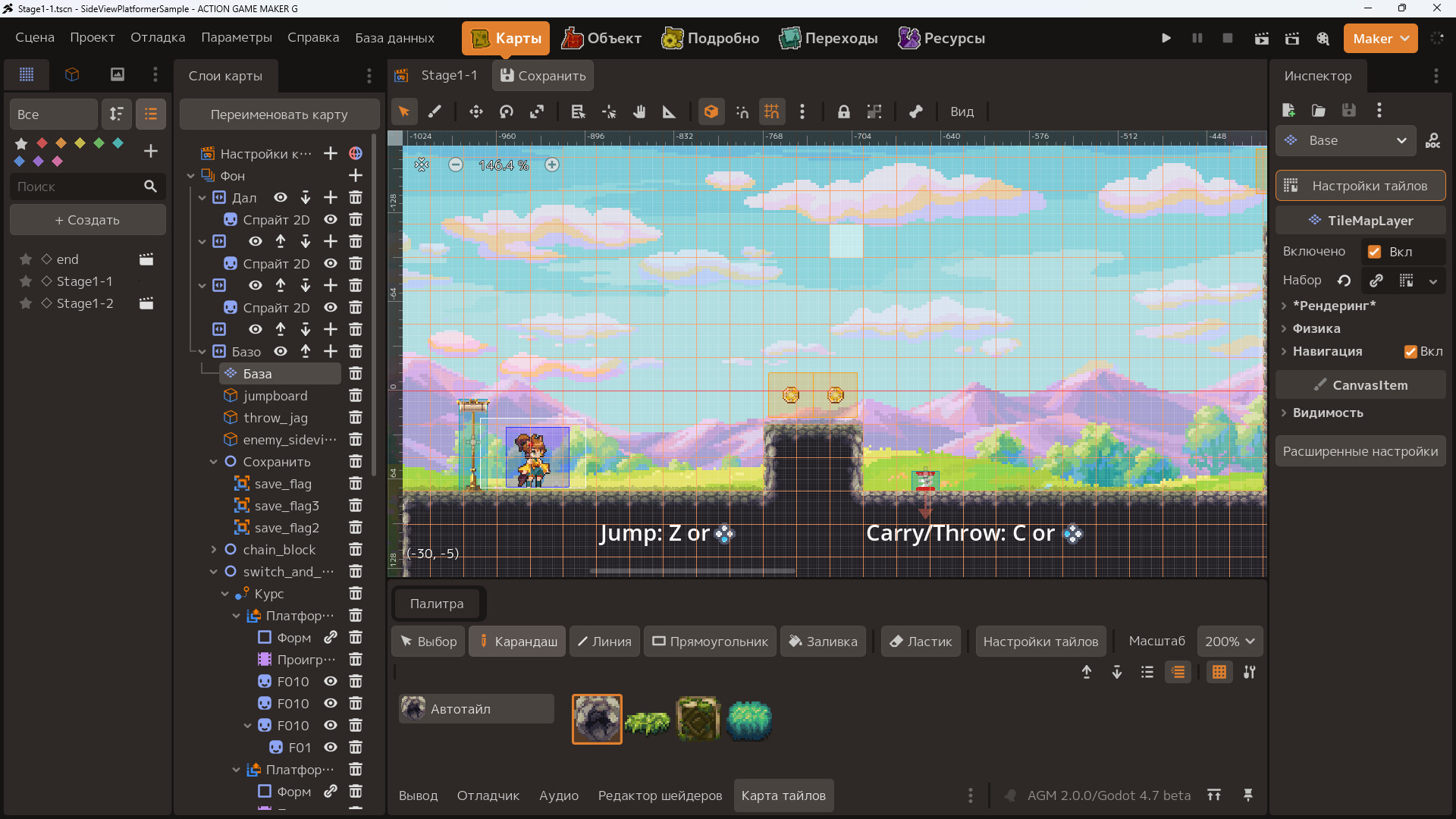Click the search magnifier in Поиск field
The width and height of the screenshot is (1456, 819).
tap(150, 187)
